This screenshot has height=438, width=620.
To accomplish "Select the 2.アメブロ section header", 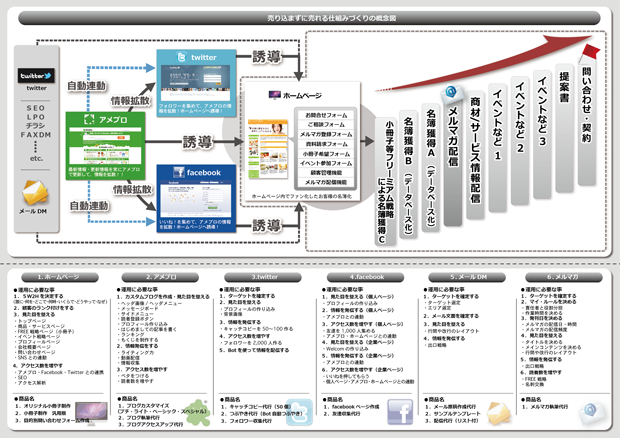I will tap(161, 277).
